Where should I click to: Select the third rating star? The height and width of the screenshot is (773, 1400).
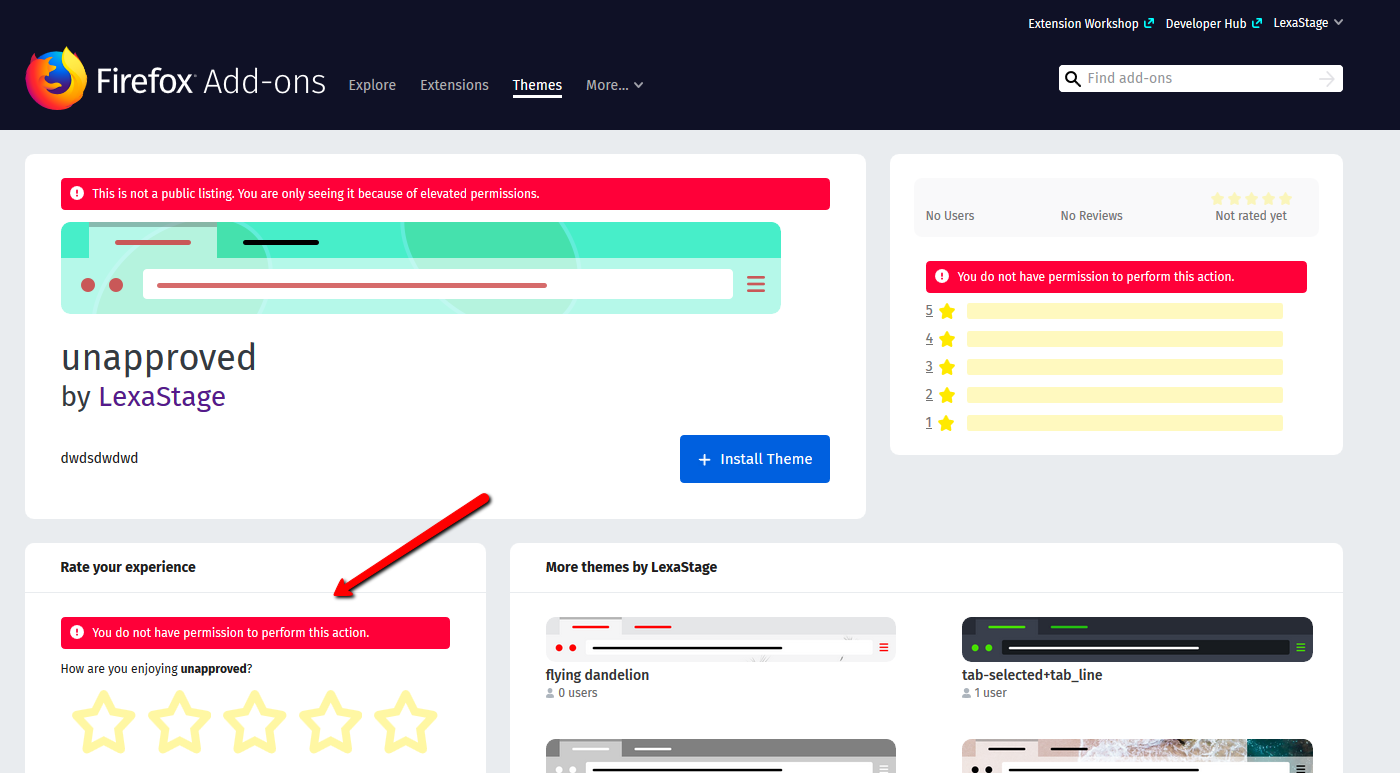pos(255,721)
